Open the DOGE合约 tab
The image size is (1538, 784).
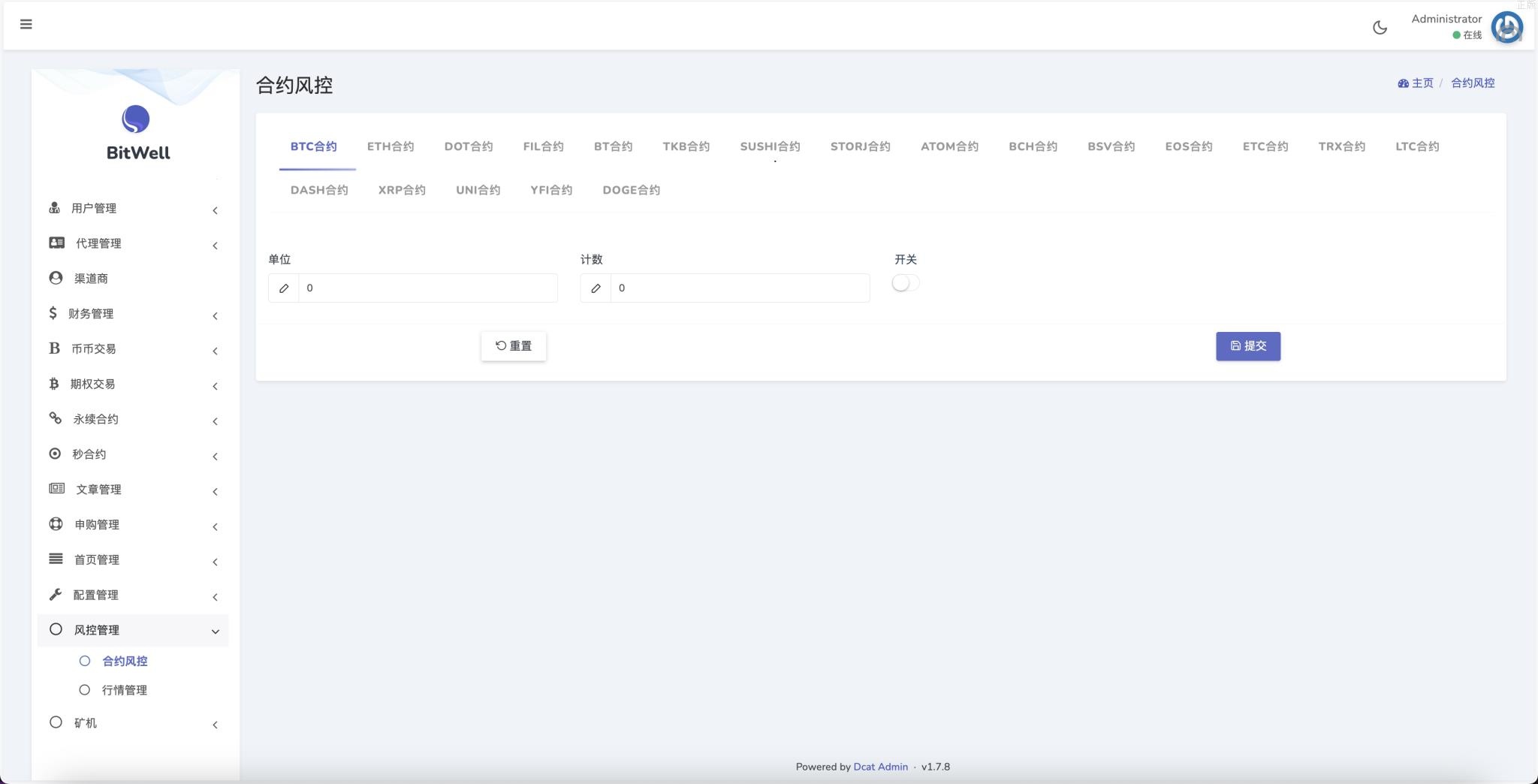631,190
